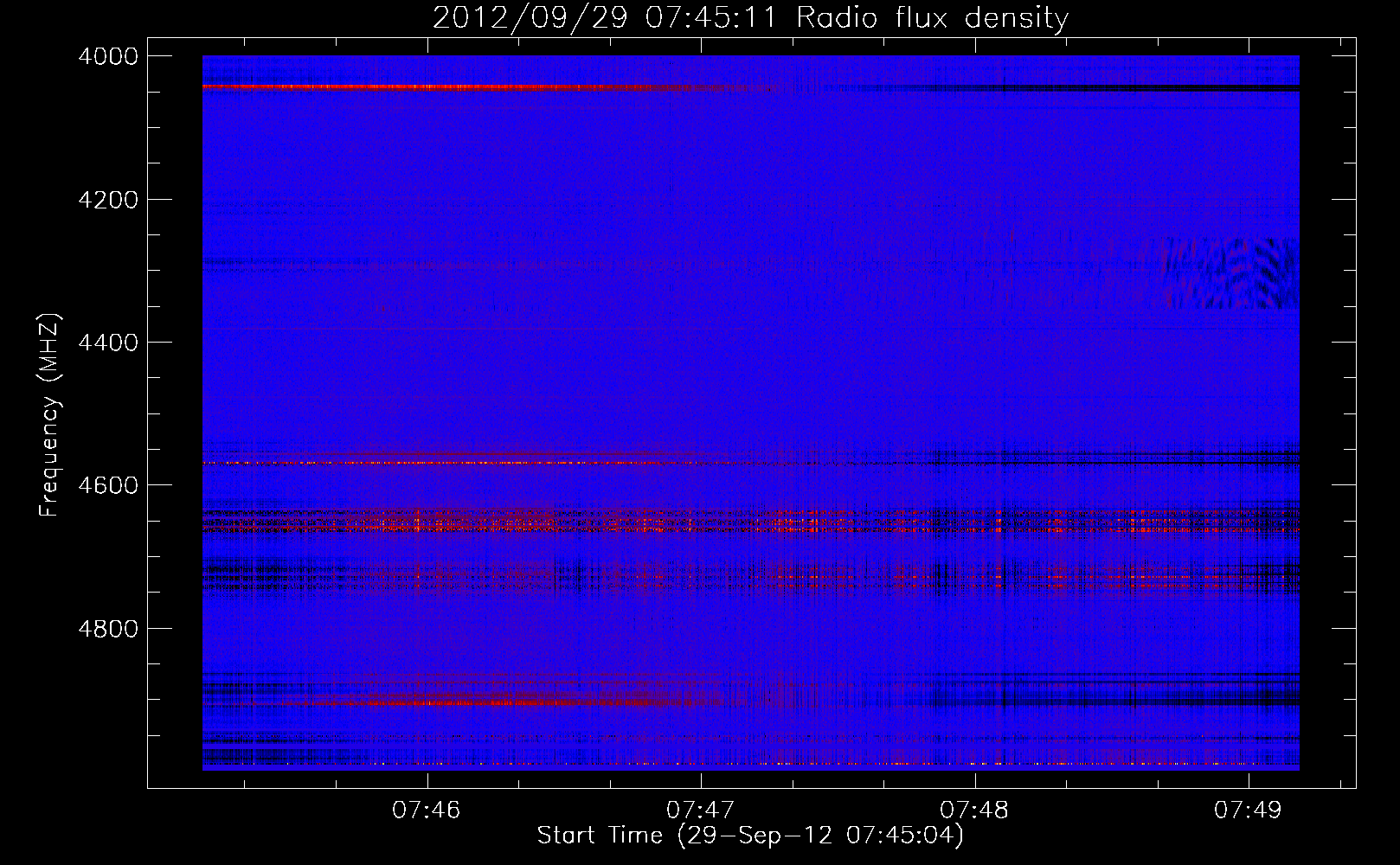This screenshot has width=1400, height=865.
Task: Click the 4600 frequency axis label
Action: (x=108, y=485)
